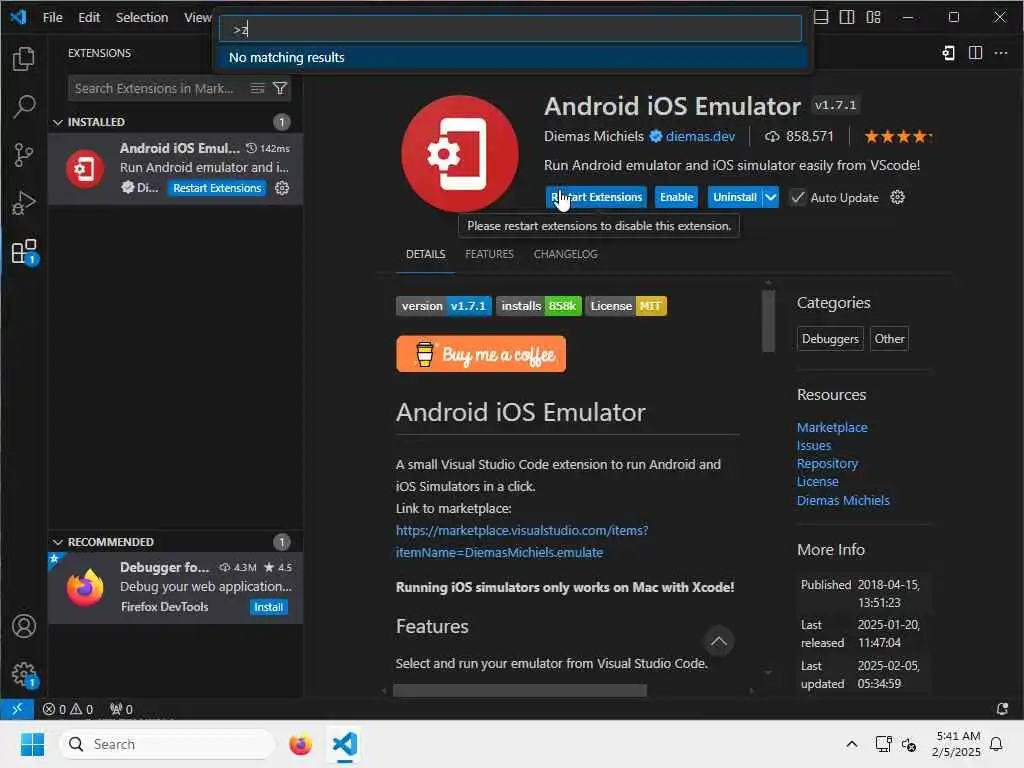
Task: Open the Edit menu
Action: (89, 18)
